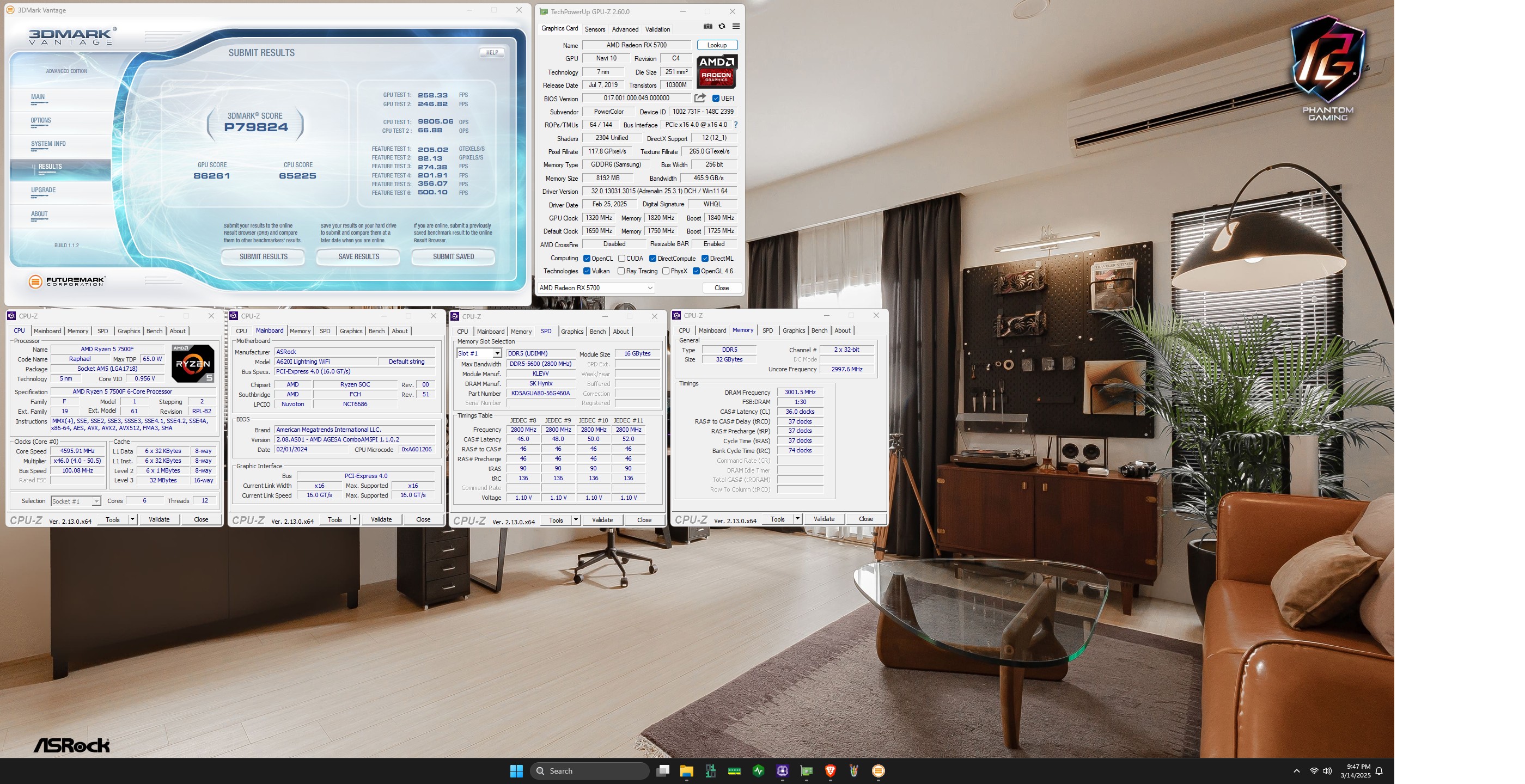Click the GPU-Z refresh icon
The width and height of the screenshot is (1525, 784).
[722, 26]
